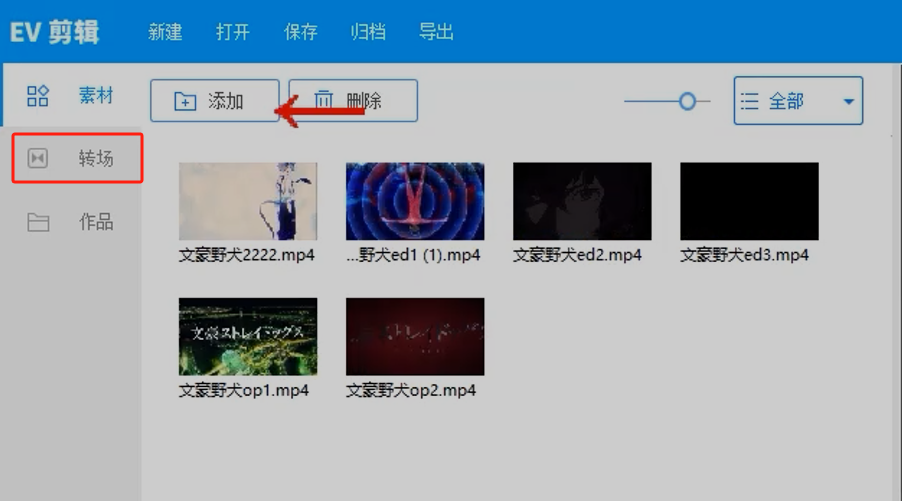Switch to the 素材 tab label
Viewport: 902px width, 501px height.
(96, 95)
